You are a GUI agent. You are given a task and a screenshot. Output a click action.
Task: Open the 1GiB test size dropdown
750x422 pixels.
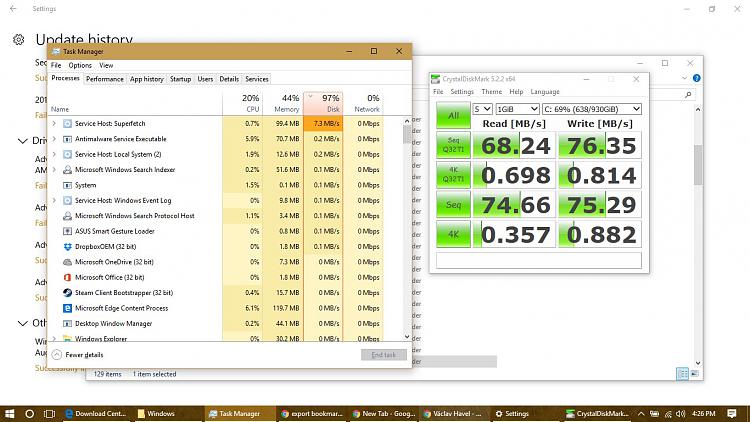pyautogui.click(x=518, y=109)
